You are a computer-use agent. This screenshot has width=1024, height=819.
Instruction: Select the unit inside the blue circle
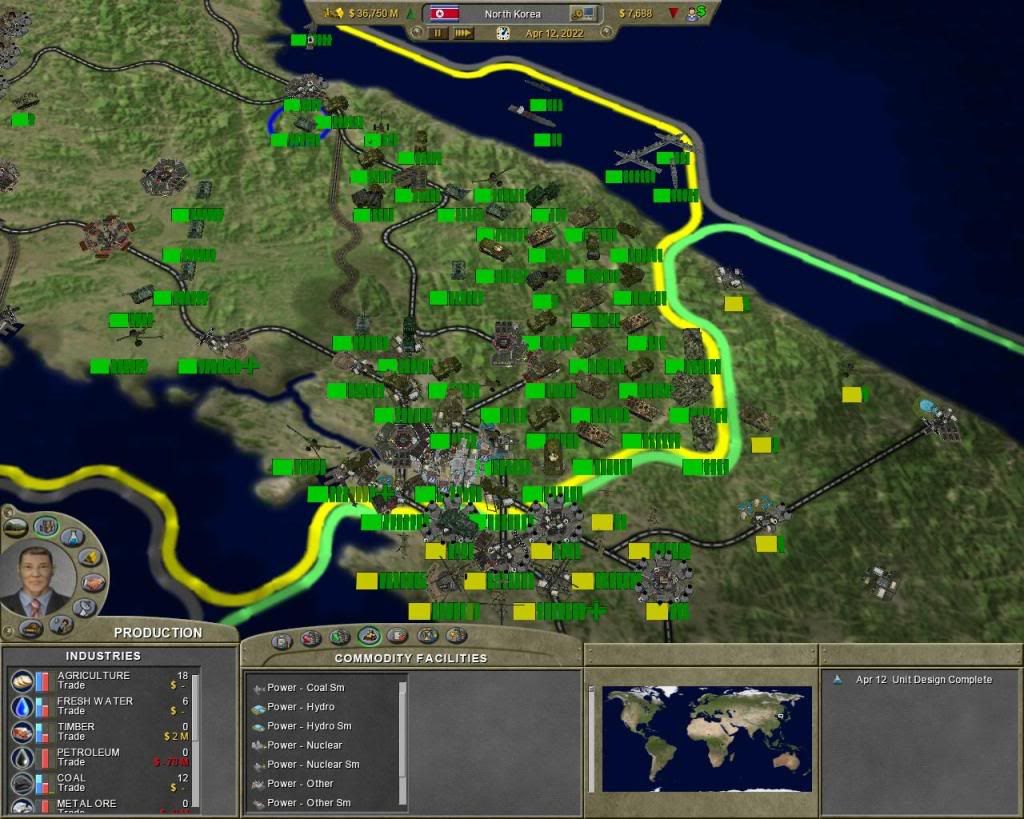[304, 123]
